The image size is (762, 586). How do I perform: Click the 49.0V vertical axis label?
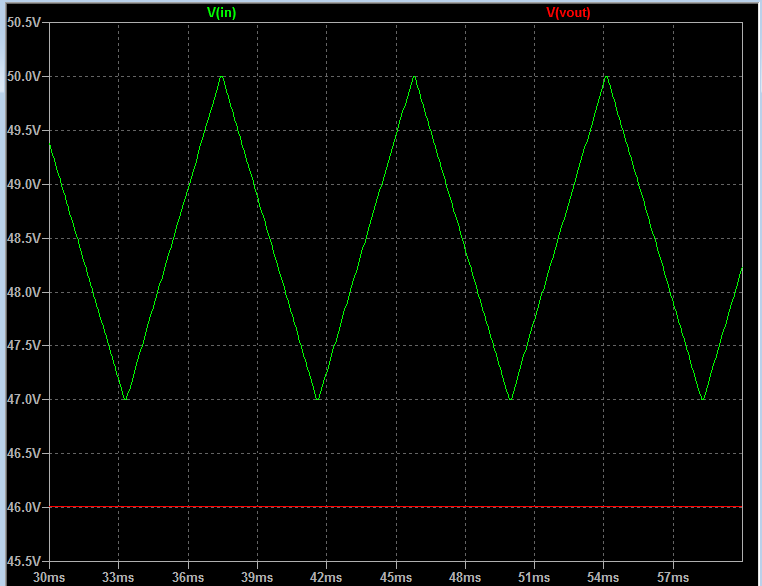pyautogui.click(x=24, y=184)
